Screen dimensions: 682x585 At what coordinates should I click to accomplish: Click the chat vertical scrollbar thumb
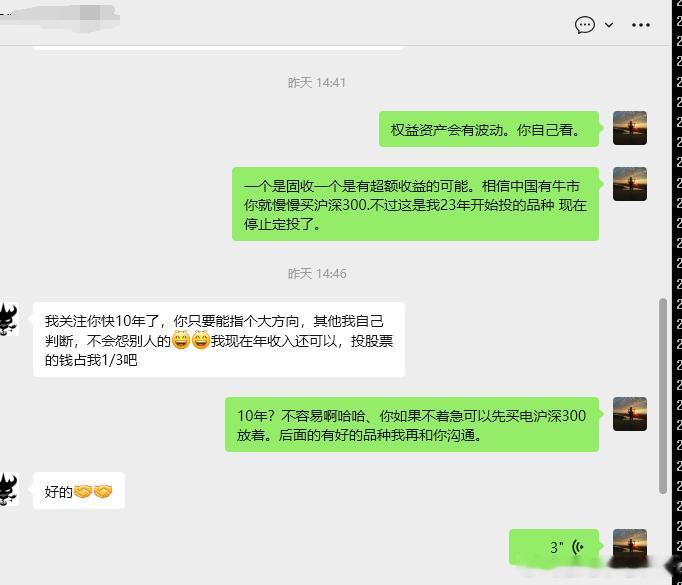click(x=663, y=396)
